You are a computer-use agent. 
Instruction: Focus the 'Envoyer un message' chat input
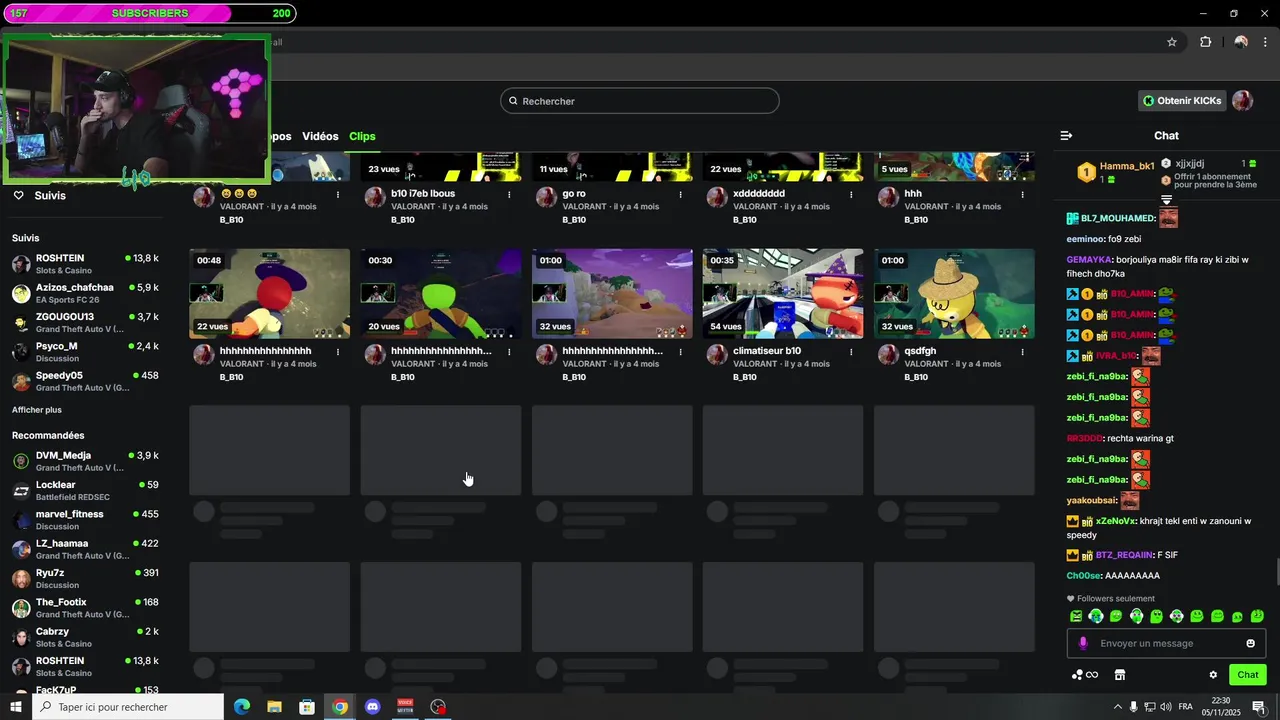coord(1166,643)
